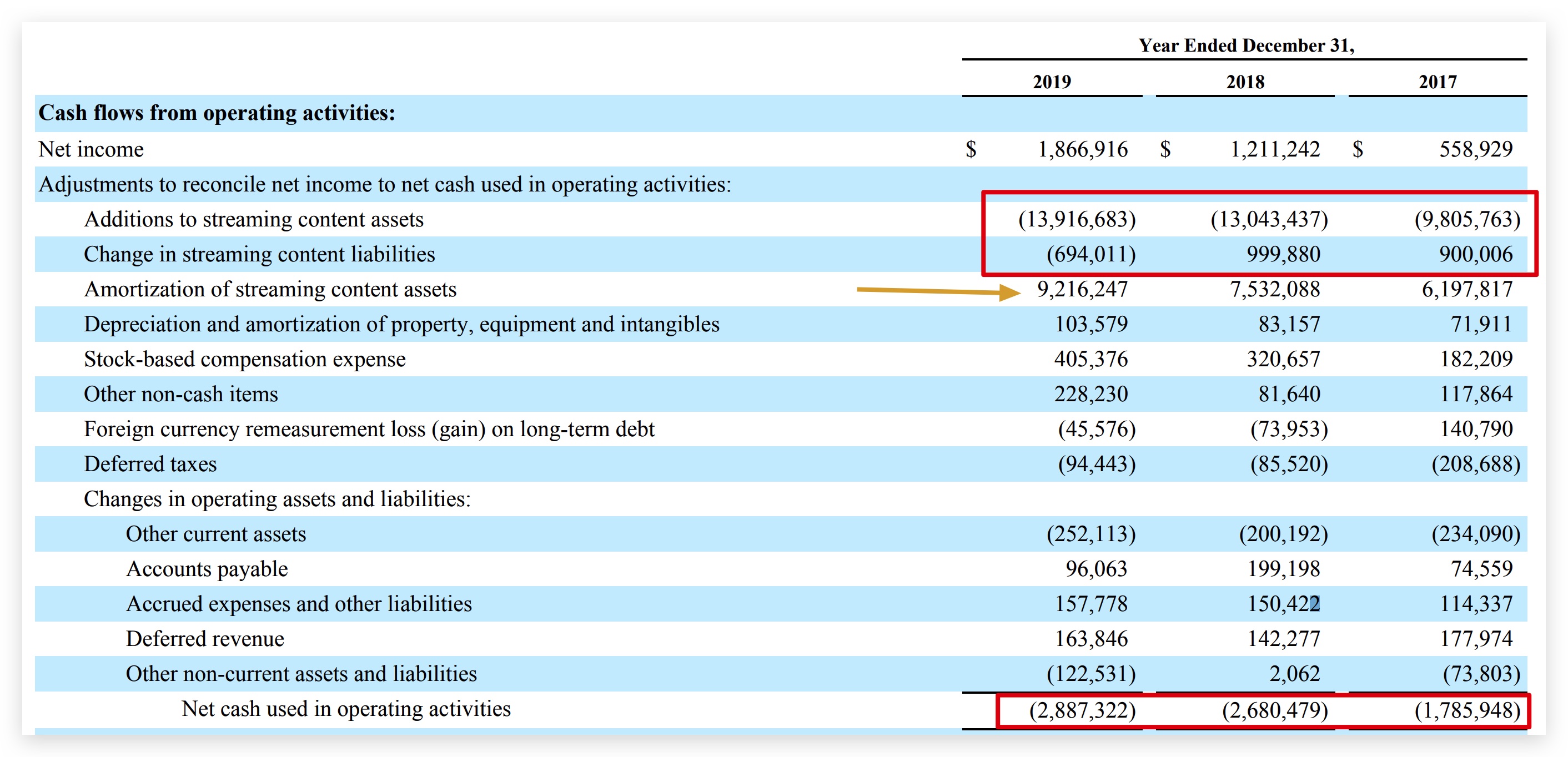Click the Additions to streaming content assets label
The height and width of the screenshot is (757, 1568).
253,219
